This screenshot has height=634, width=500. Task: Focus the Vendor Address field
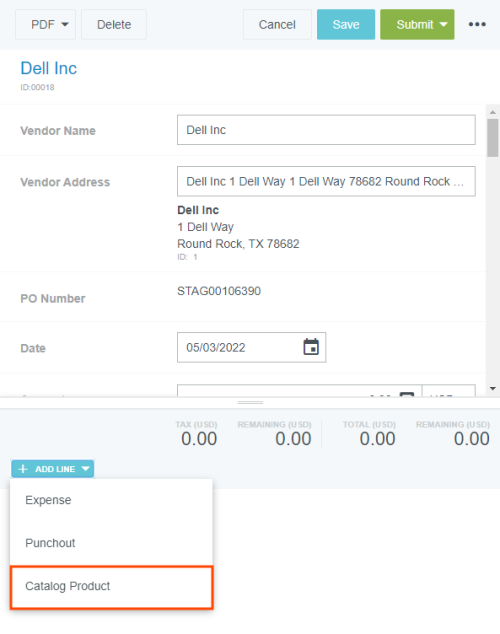tap(326, 181)
